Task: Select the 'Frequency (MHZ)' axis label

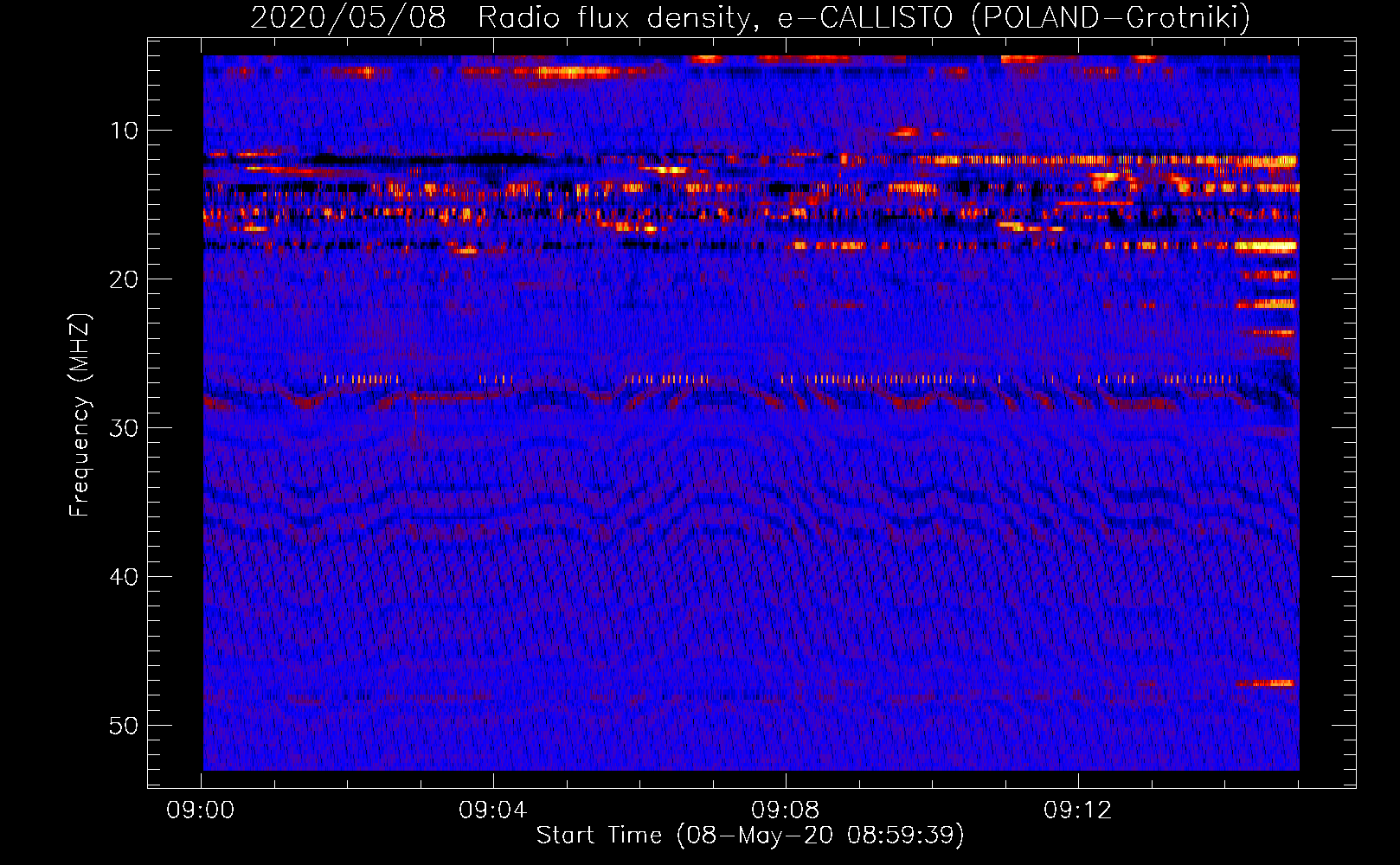Action: click(x=80, y=415)
